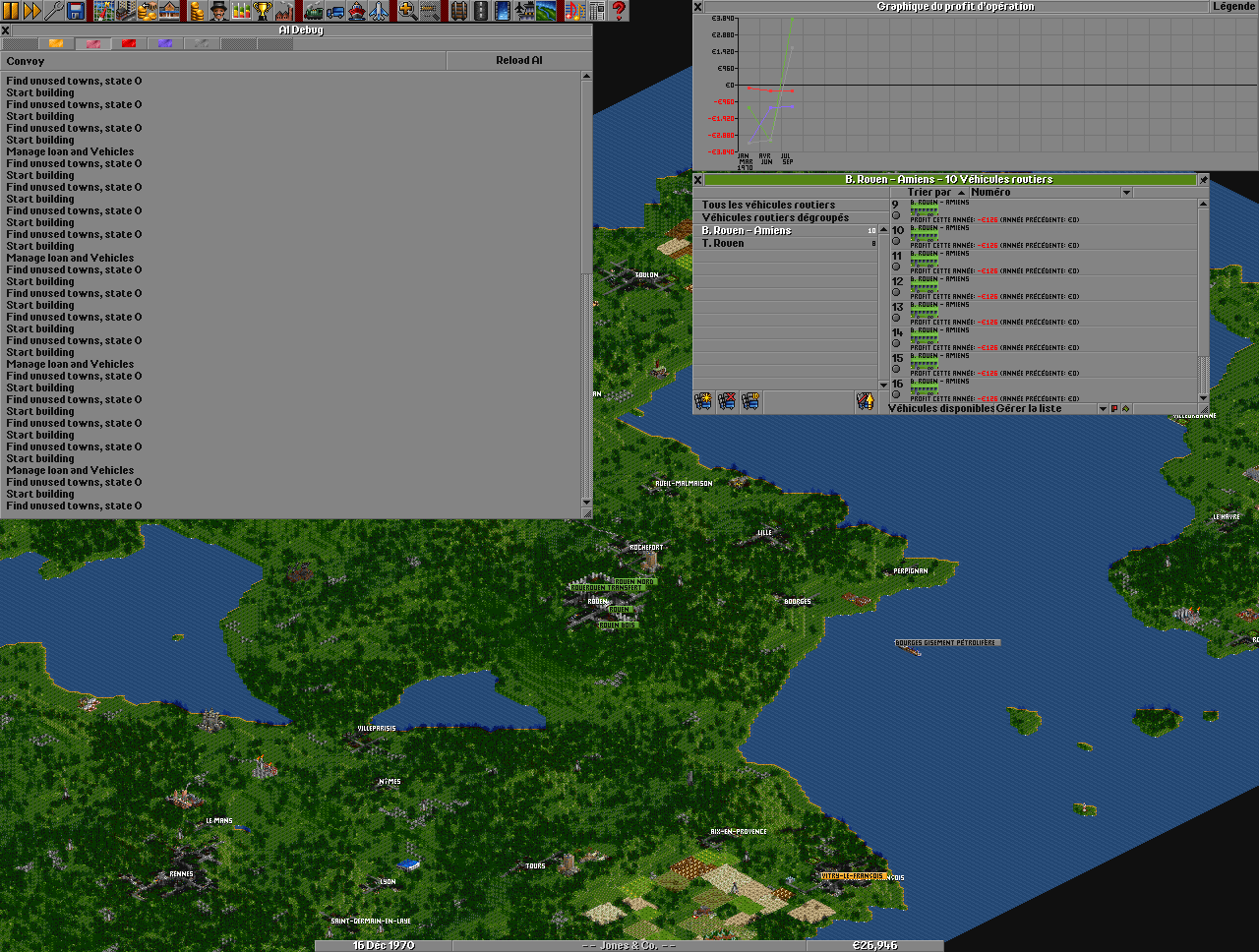Screen dimensions: 1259x952
Task: Click the zoom in magnifier icon
Action: click(x=408, y=11)
